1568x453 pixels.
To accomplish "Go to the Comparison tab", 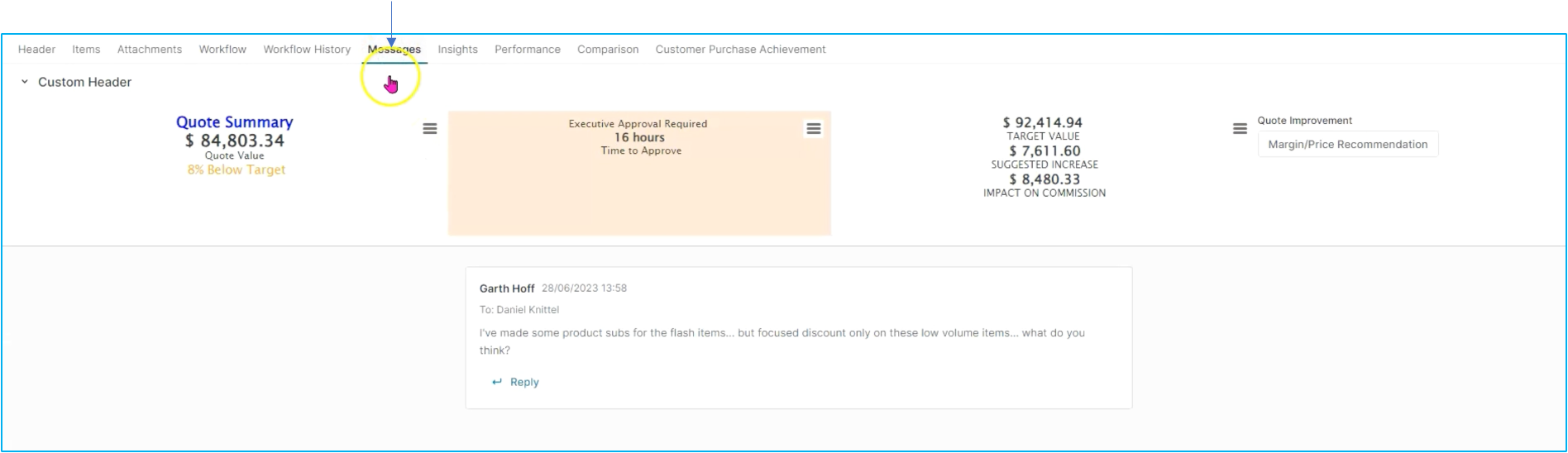I will (608, 50).
